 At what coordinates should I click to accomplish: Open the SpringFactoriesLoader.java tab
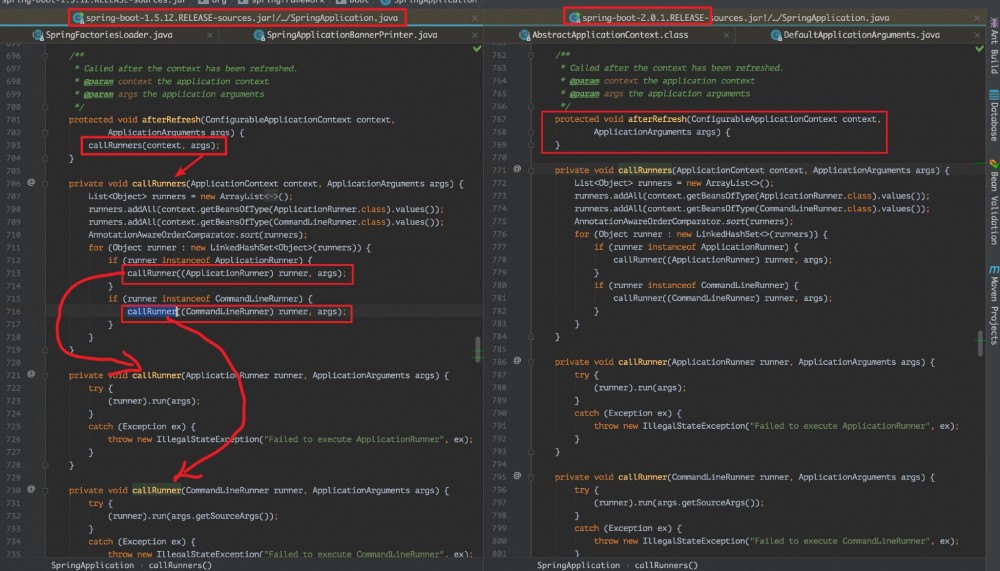[x=109, y=35]
